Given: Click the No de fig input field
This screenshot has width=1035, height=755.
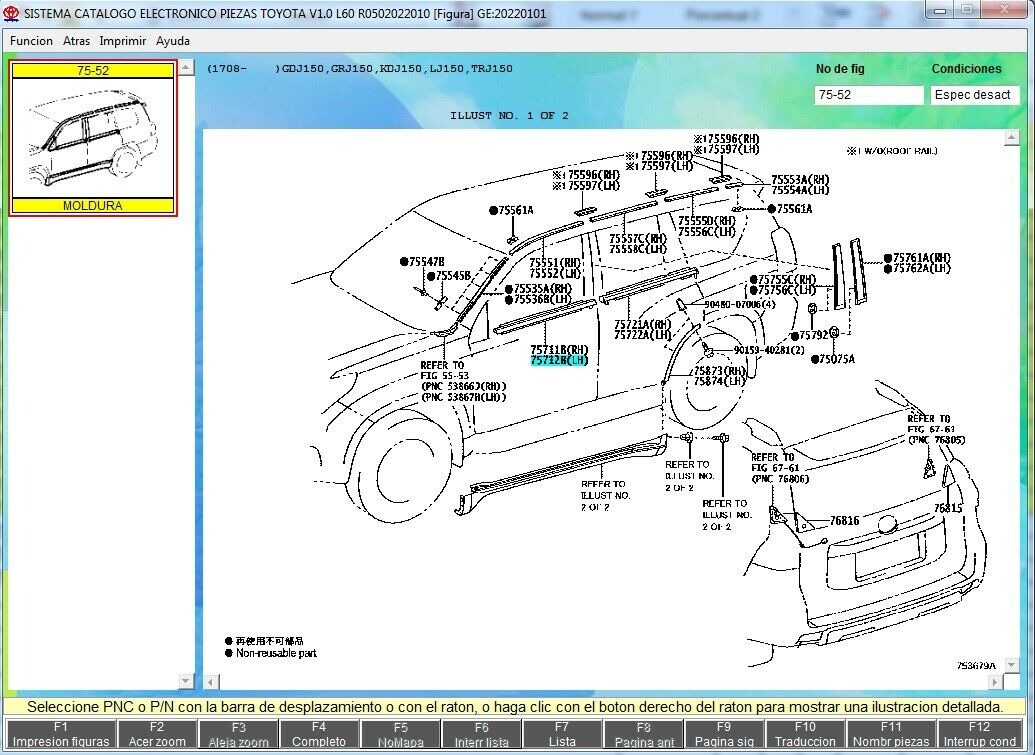Looking at the screenshot, I should coord(869,95).
